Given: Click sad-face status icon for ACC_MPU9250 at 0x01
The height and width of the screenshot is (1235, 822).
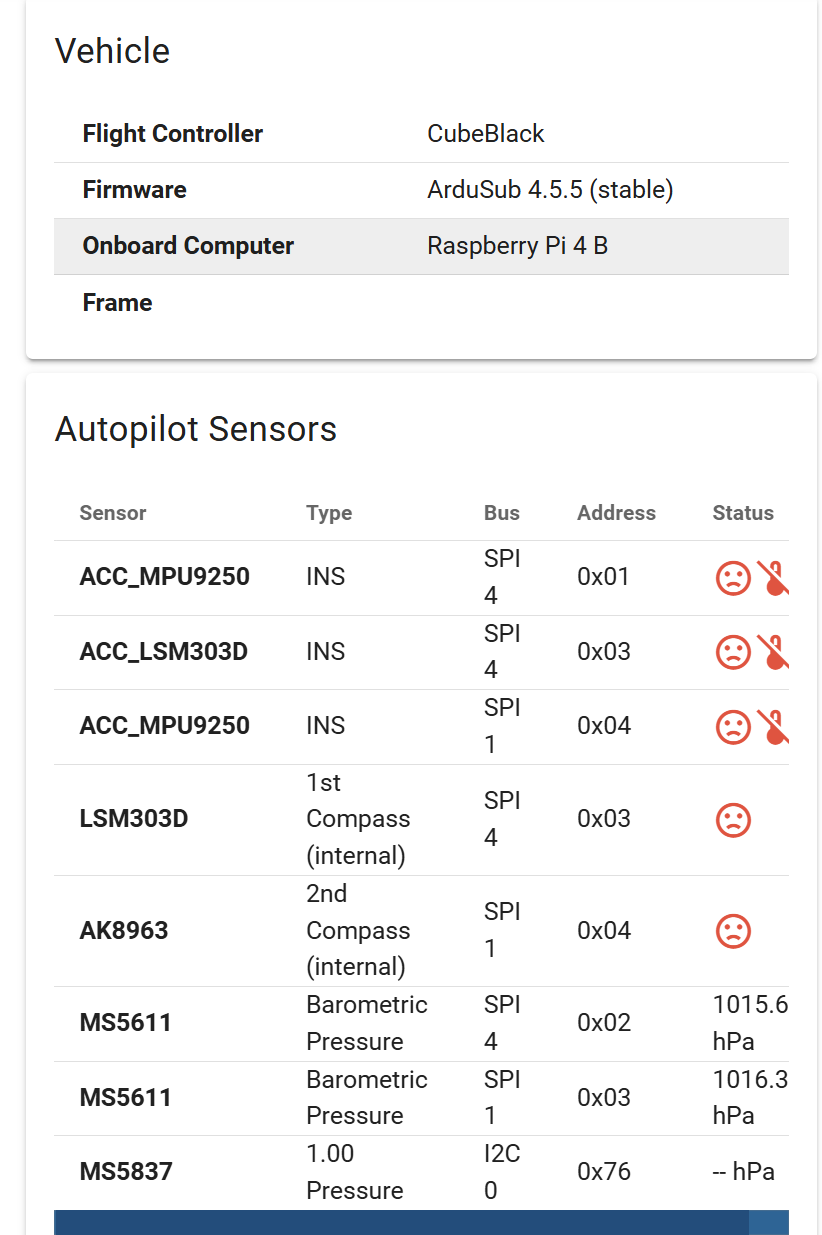Looking at the screenshot, I should 733,578.
